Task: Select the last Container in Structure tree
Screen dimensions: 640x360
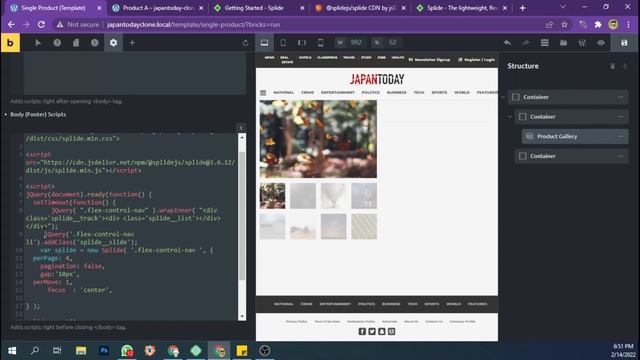Action: coord(572,156)
